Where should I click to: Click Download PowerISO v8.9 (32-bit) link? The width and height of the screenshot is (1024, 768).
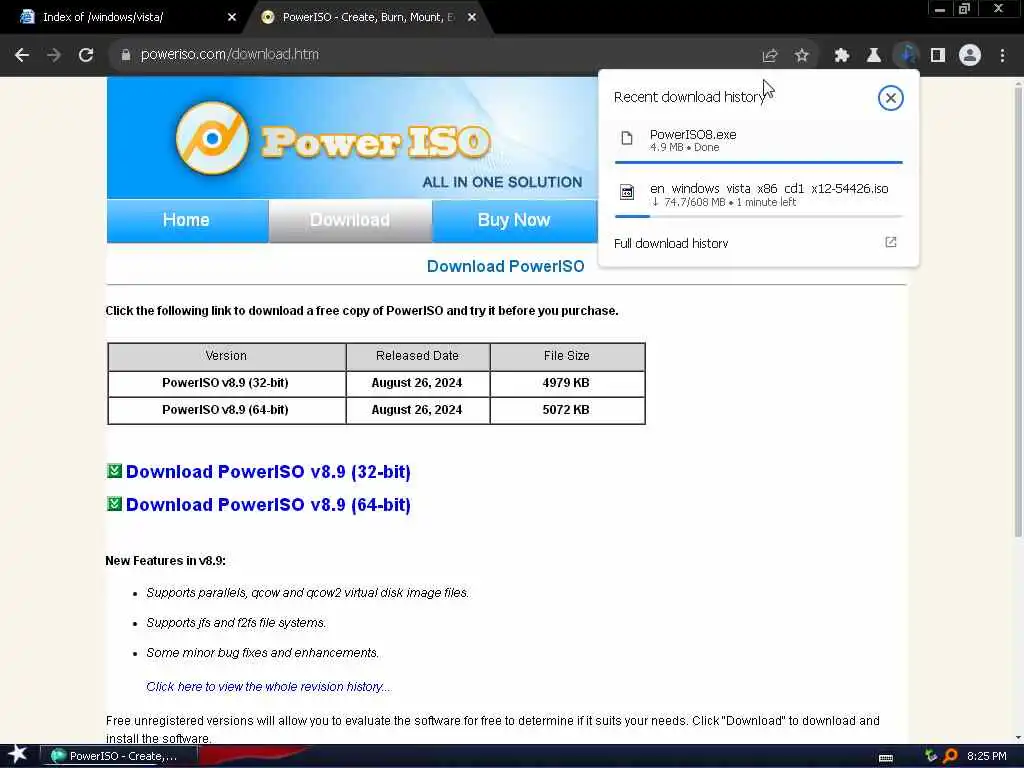click(268, 472)
